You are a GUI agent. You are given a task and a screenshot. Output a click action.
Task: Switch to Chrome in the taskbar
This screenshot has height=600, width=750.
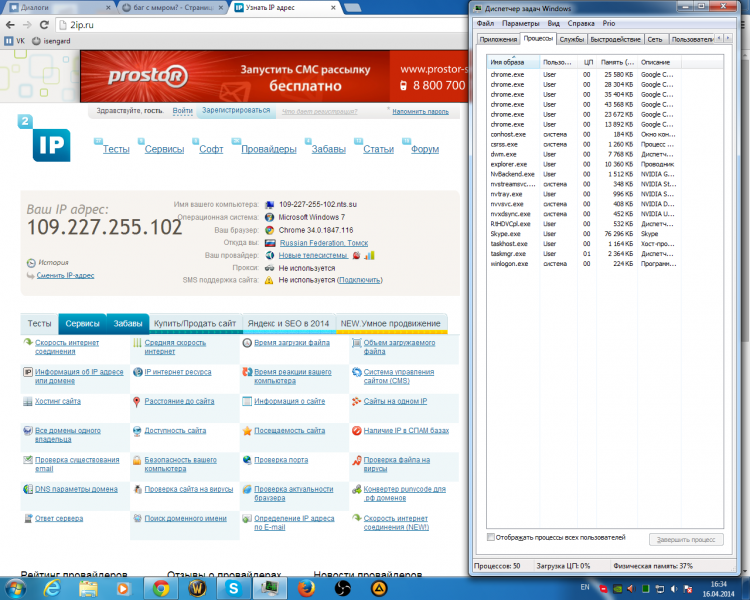[161, 588]
